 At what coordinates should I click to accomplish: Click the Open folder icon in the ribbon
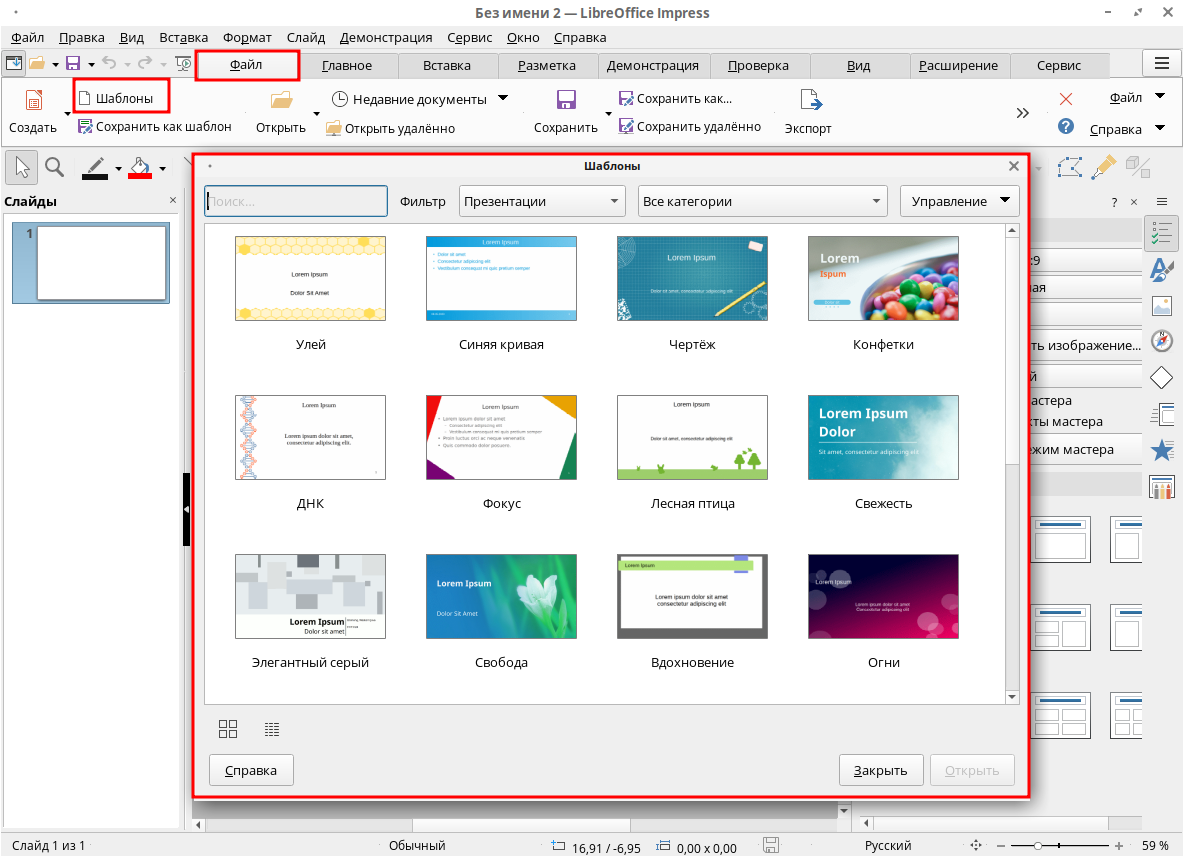[x=281, y=100]
